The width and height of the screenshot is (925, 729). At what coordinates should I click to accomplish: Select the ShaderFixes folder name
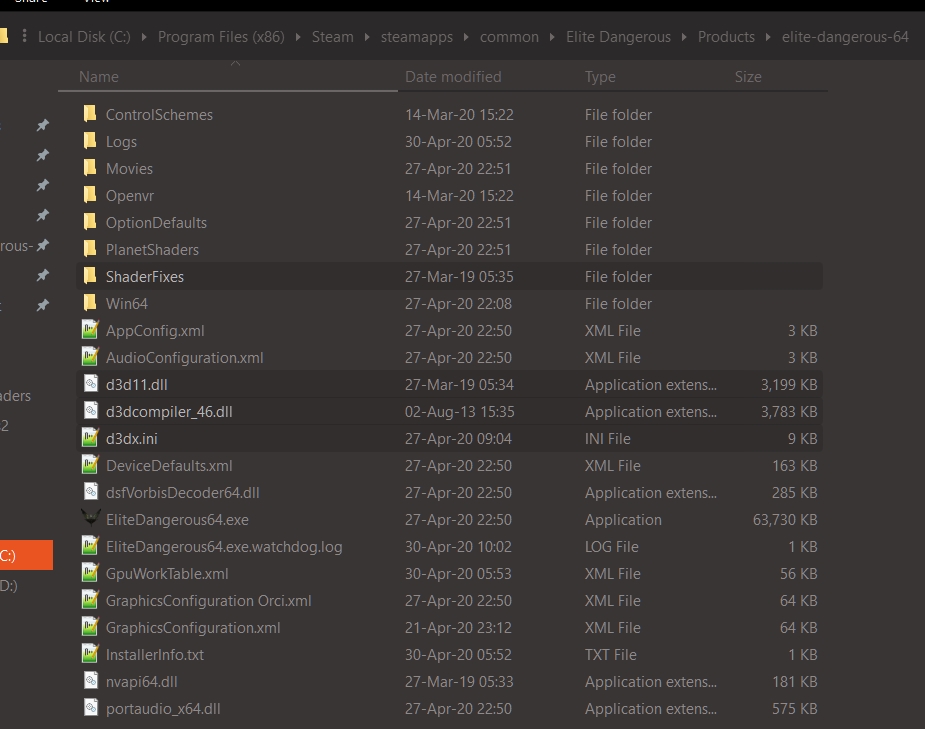pos(145,277)
